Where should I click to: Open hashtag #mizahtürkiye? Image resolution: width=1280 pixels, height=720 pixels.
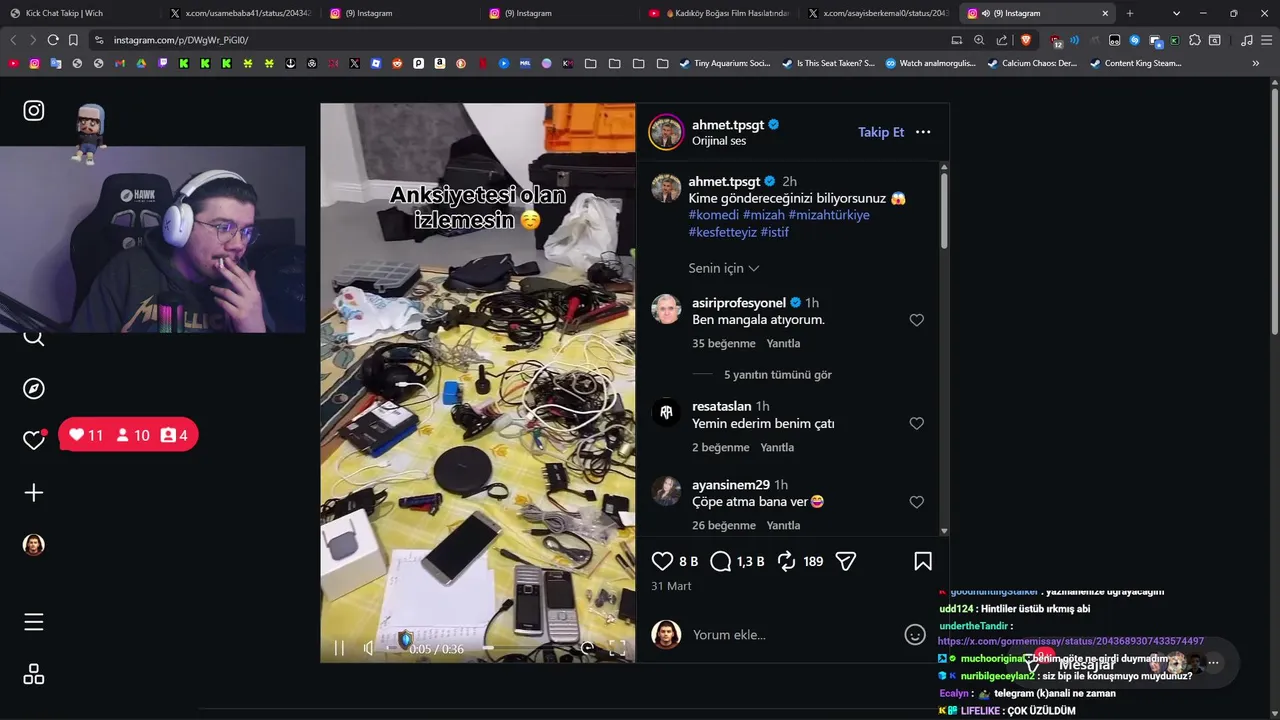click(x=829, y=215)
